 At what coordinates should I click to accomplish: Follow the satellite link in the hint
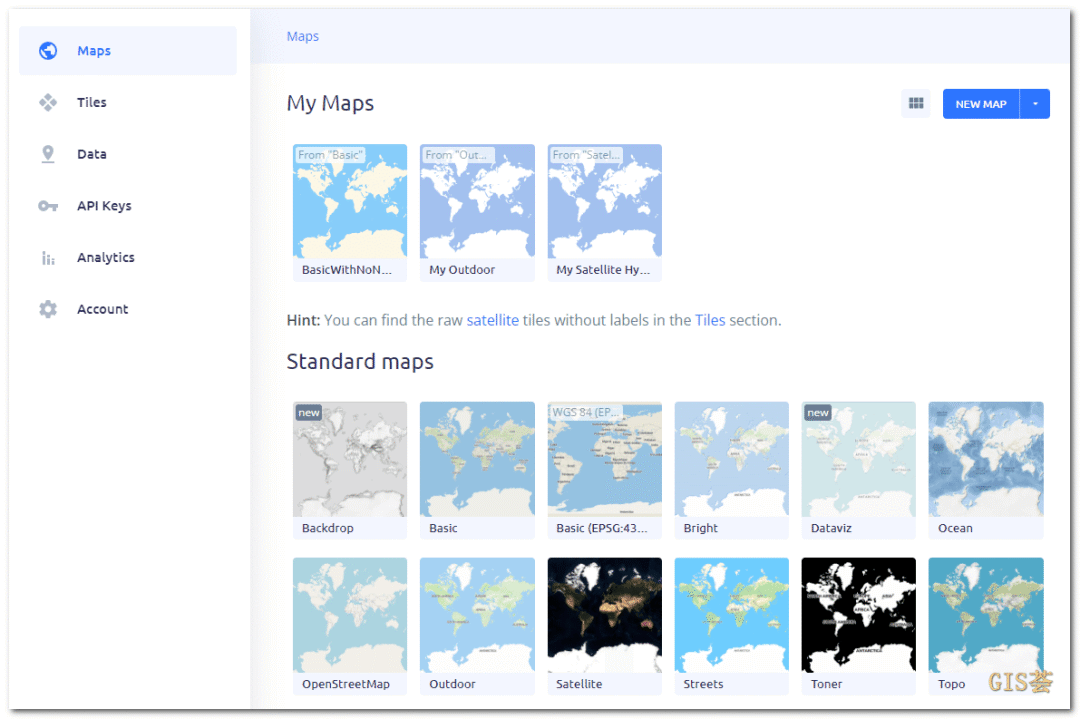(492, 320)
